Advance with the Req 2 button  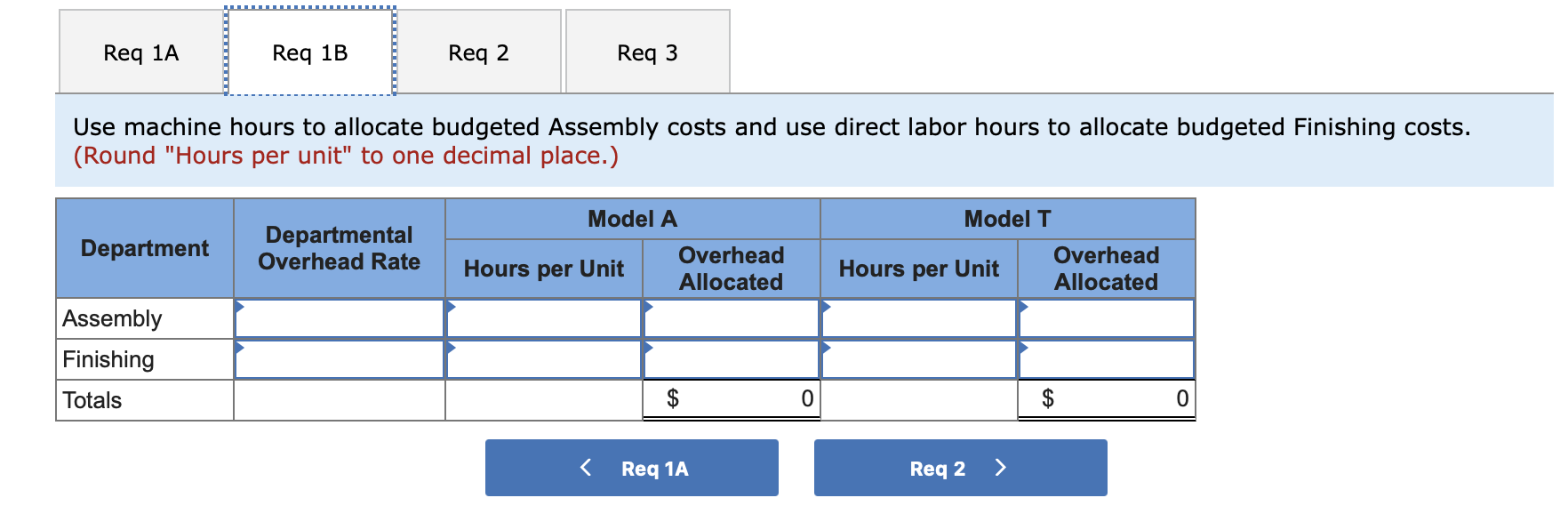pos(961,468)
